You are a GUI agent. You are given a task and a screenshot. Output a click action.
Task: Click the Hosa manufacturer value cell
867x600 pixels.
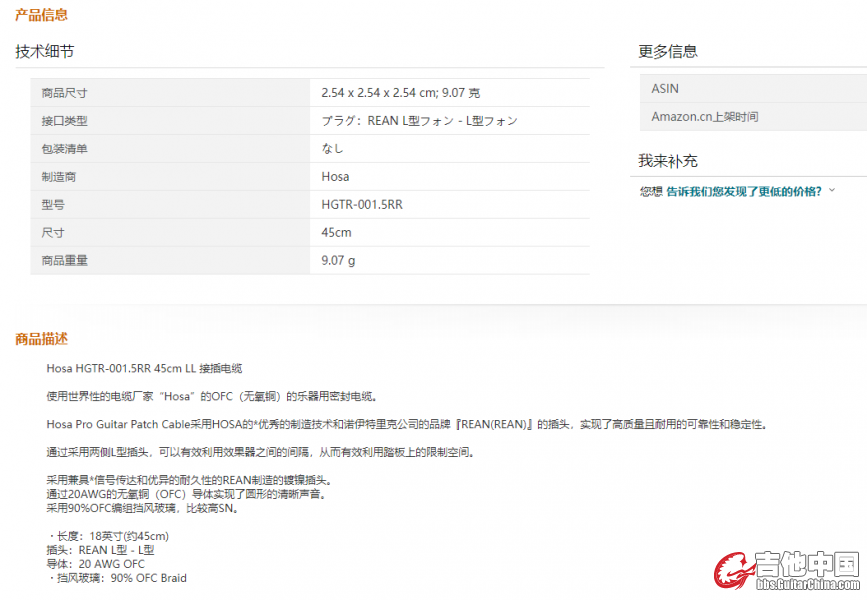(x=335, y=177)
